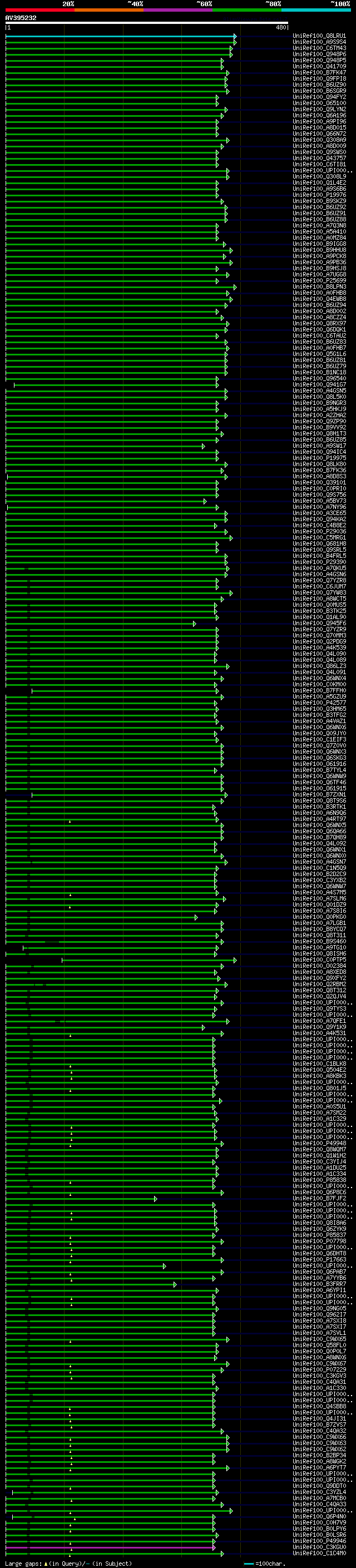Click the UniRef100_P19976 label
The width and height of the screenshot is (356, 1568).
click(319, 195)
